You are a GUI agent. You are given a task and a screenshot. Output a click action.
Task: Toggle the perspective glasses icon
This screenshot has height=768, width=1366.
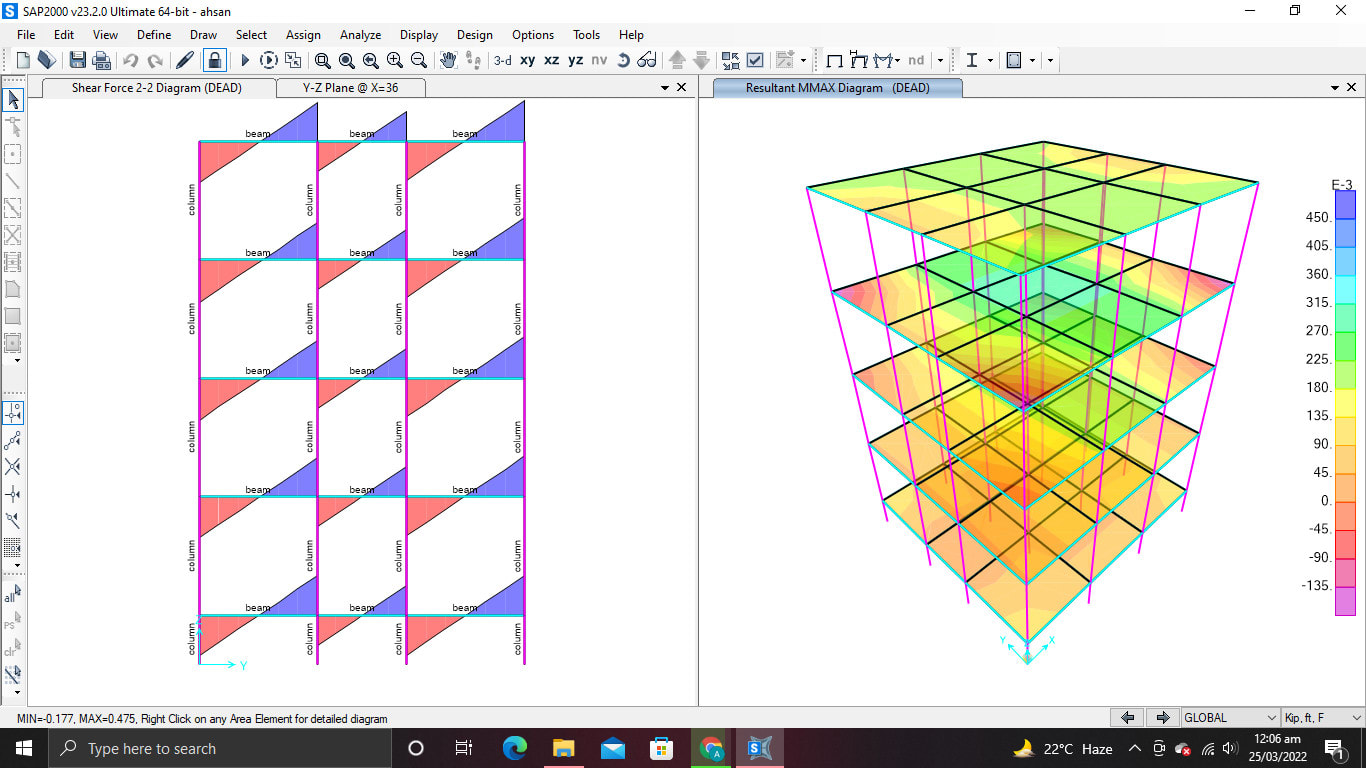pos(647,60)
